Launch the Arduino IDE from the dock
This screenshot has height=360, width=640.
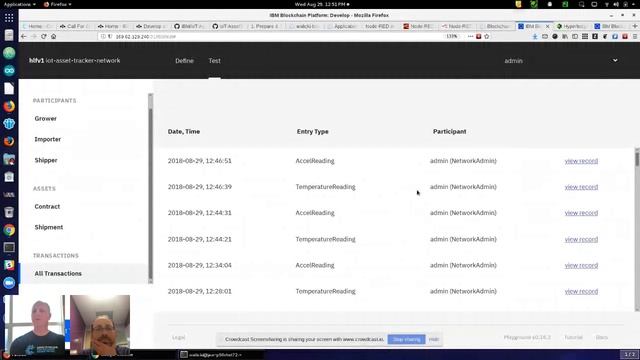(9, 71)
